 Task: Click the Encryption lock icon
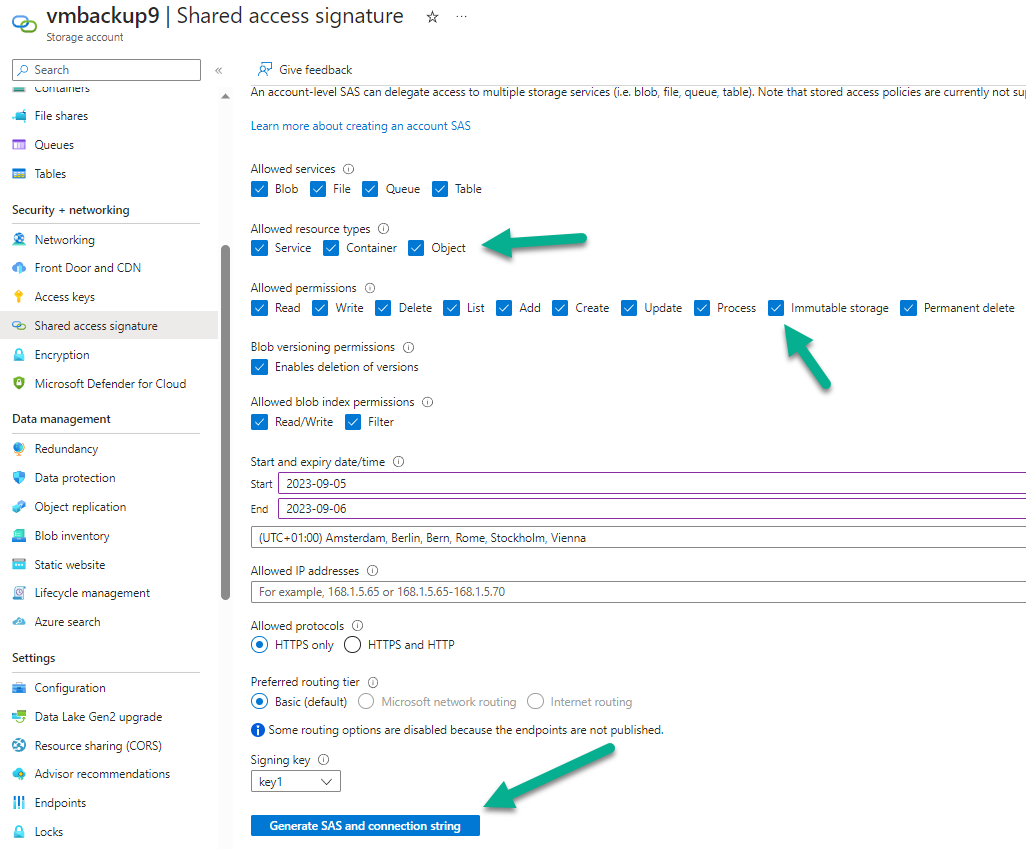coord(19,355)
